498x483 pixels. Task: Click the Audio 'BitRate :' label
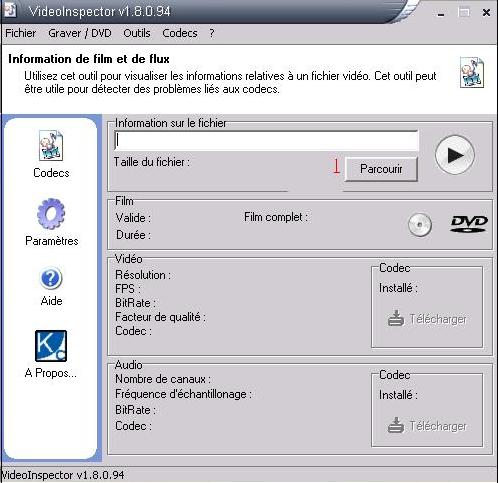(x=135, y=410)
